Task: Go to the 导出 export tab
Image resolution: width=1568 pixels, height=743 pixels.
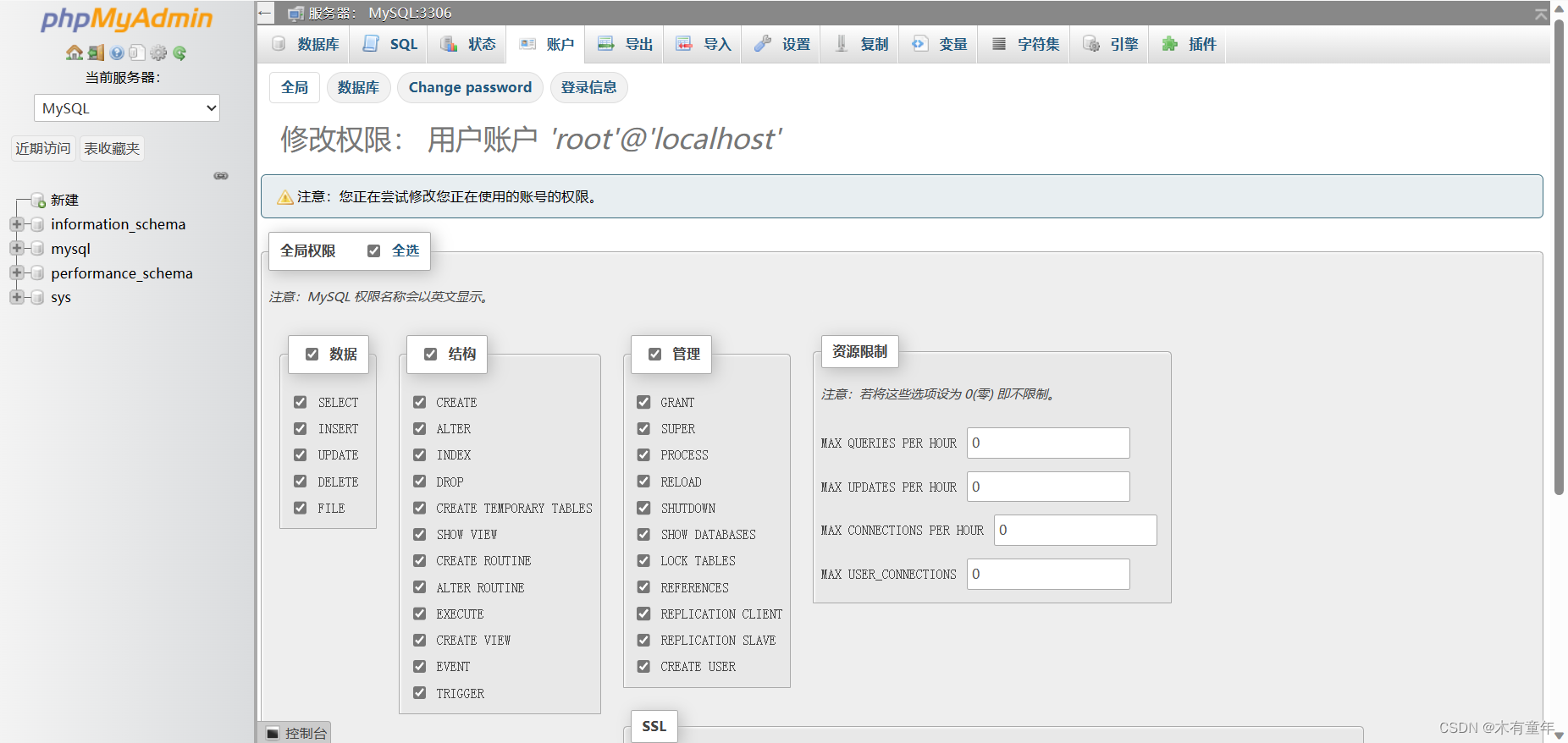Action: tap(625, 44)
